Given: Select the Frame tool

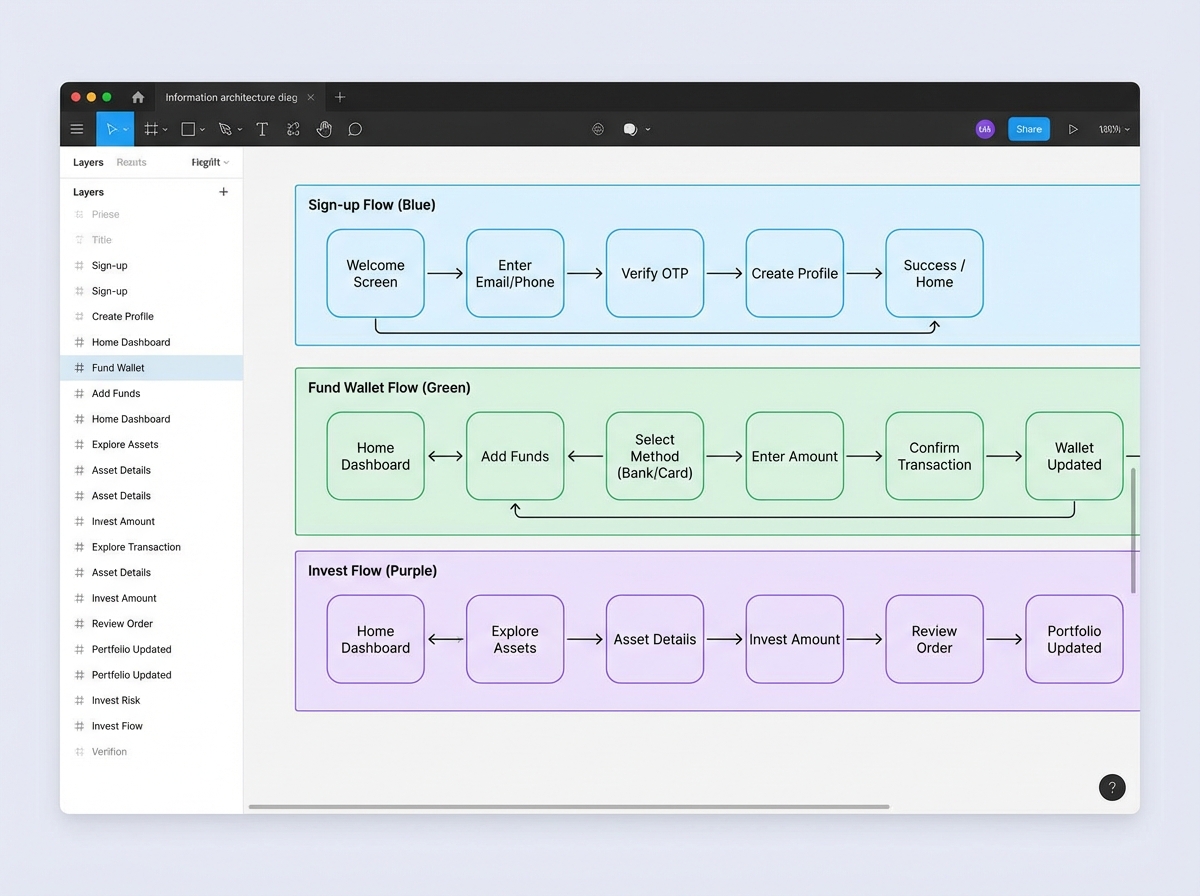Looking at the screenshot, I should 149,129.
